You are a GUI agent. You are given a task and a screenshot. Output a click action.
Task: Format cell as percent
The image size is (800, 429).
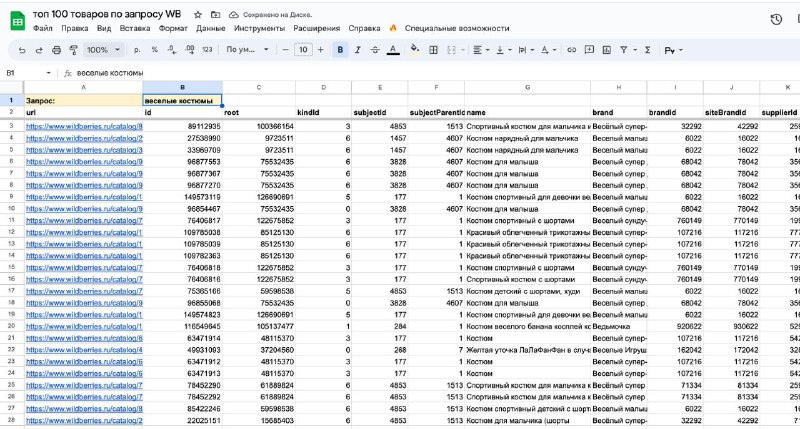click(x=155, y=50)
